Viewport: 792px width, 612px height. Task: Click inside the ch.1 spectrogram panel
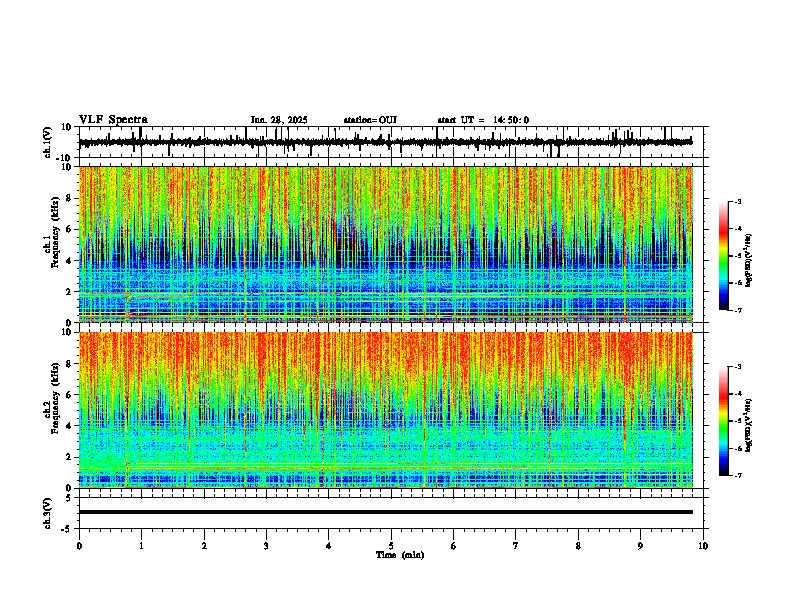[386, 244]
